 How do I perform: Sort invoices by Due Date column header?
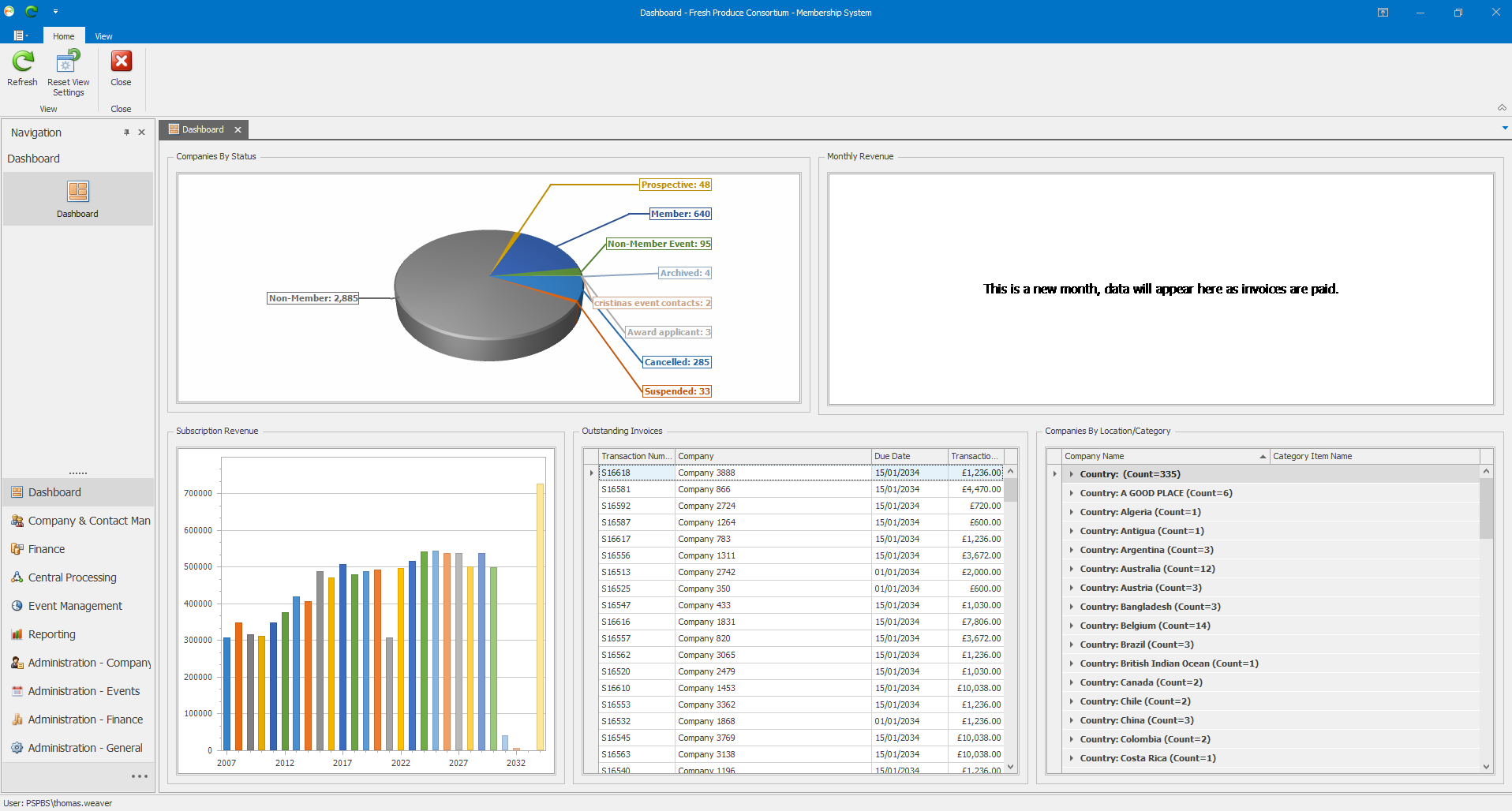pos(909,456)
